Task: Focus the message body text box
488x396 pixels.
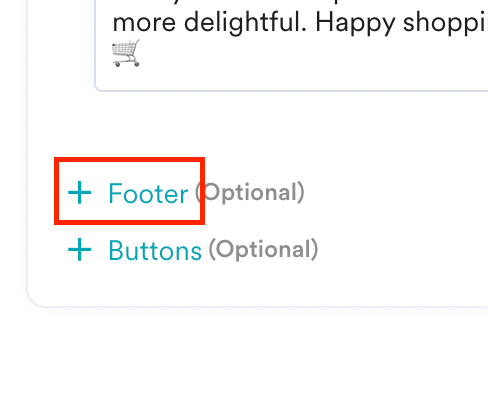Action: (x=291, y=45)
